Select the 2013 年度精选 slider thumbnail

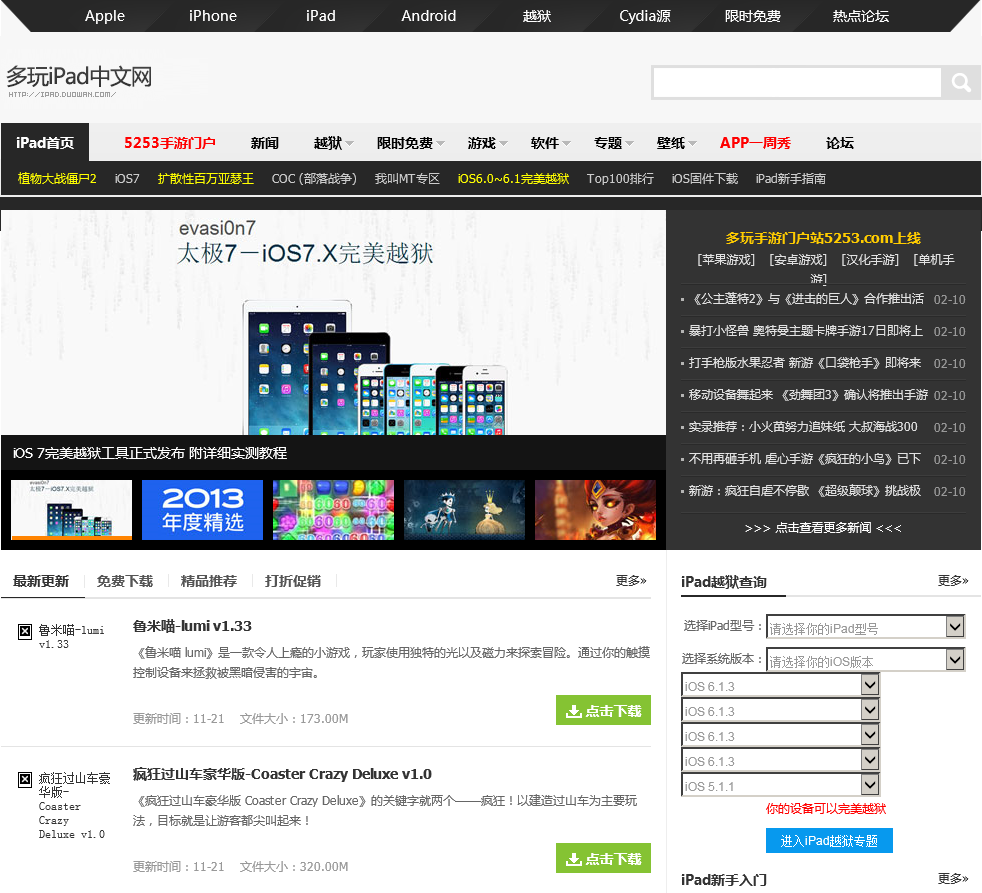point(202,510)
